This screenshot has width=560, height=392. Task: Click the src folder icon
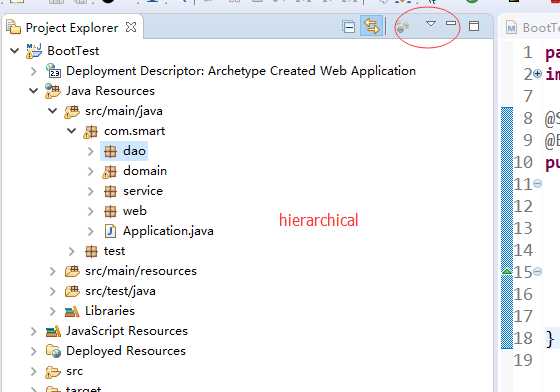(53, 372)
